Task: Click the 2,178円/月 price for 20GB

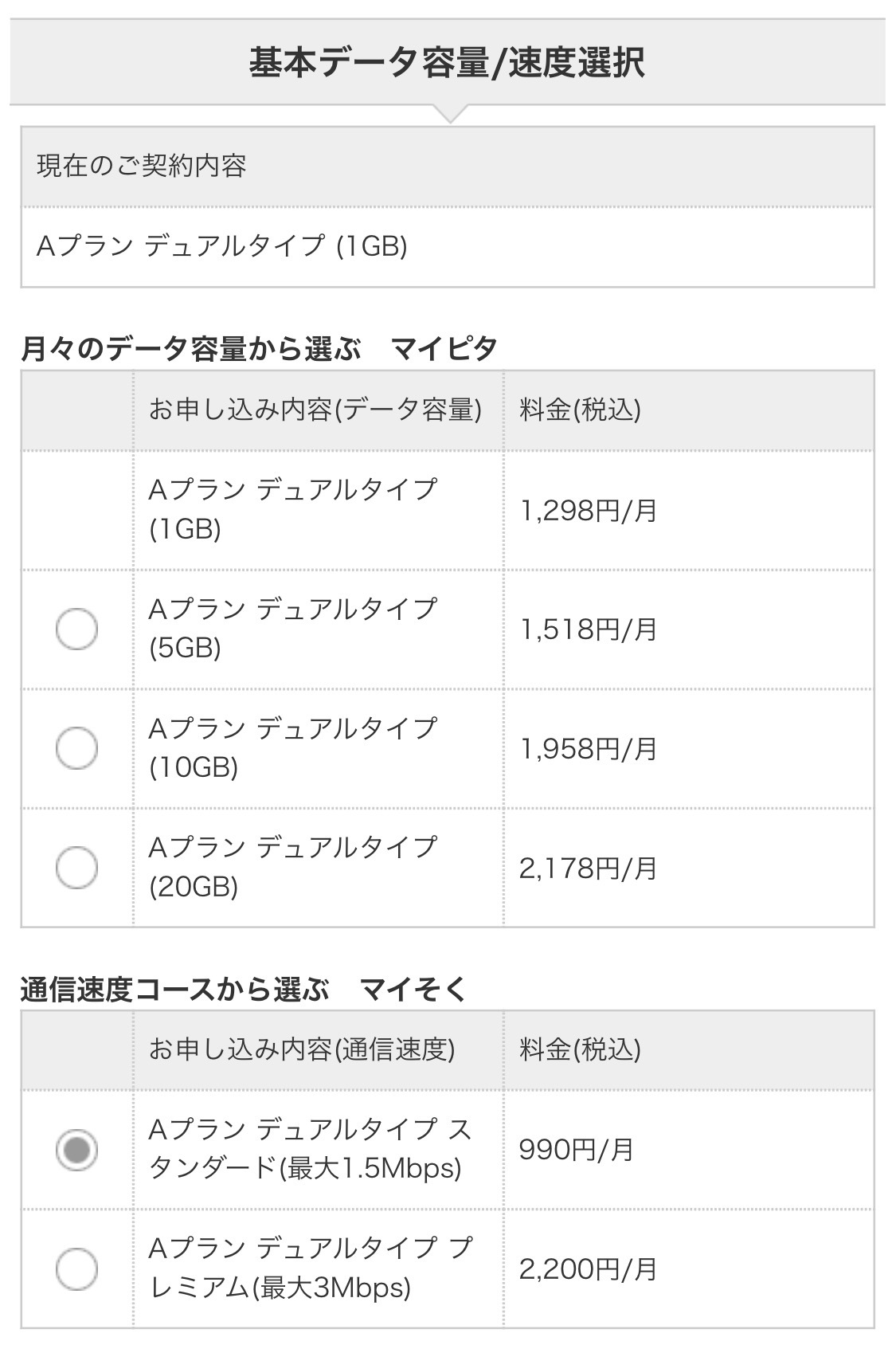Action: coord(588,868)
